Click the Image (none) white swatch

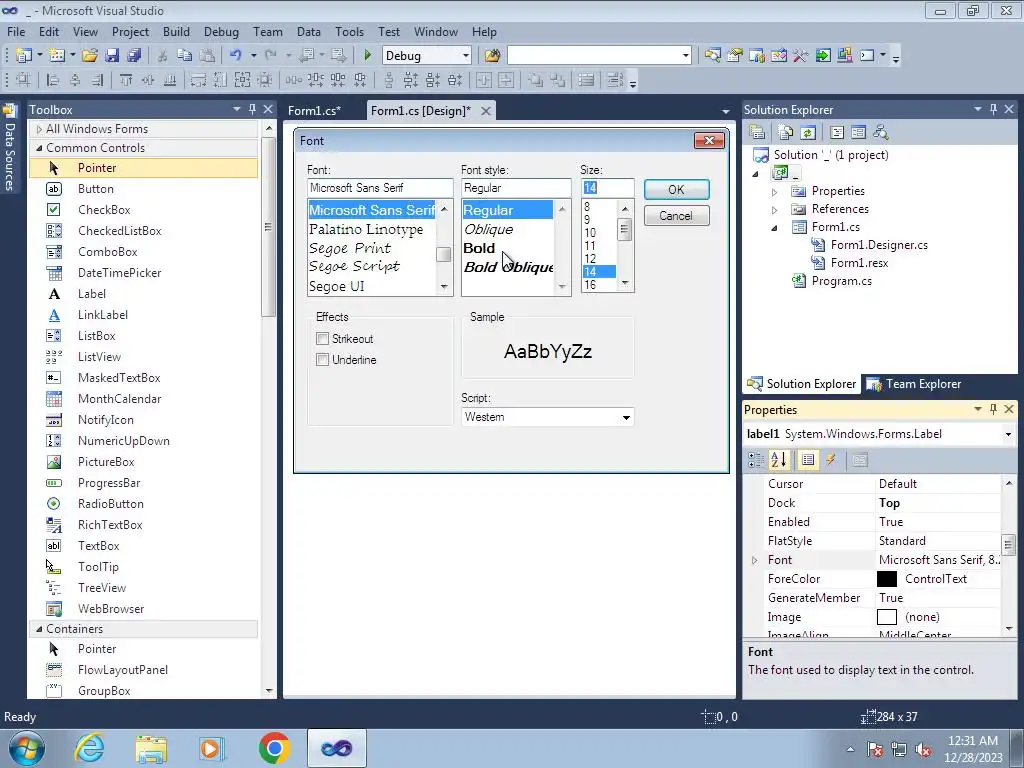click(886, 617)
